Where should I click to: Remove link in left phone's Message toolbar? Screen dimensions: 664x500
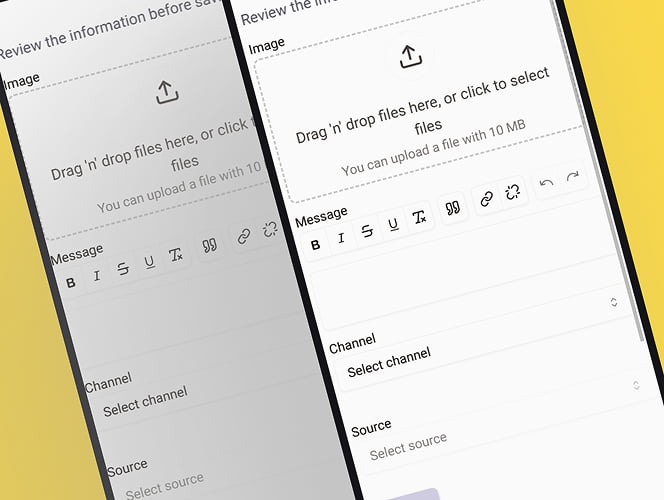coord(270,229)
